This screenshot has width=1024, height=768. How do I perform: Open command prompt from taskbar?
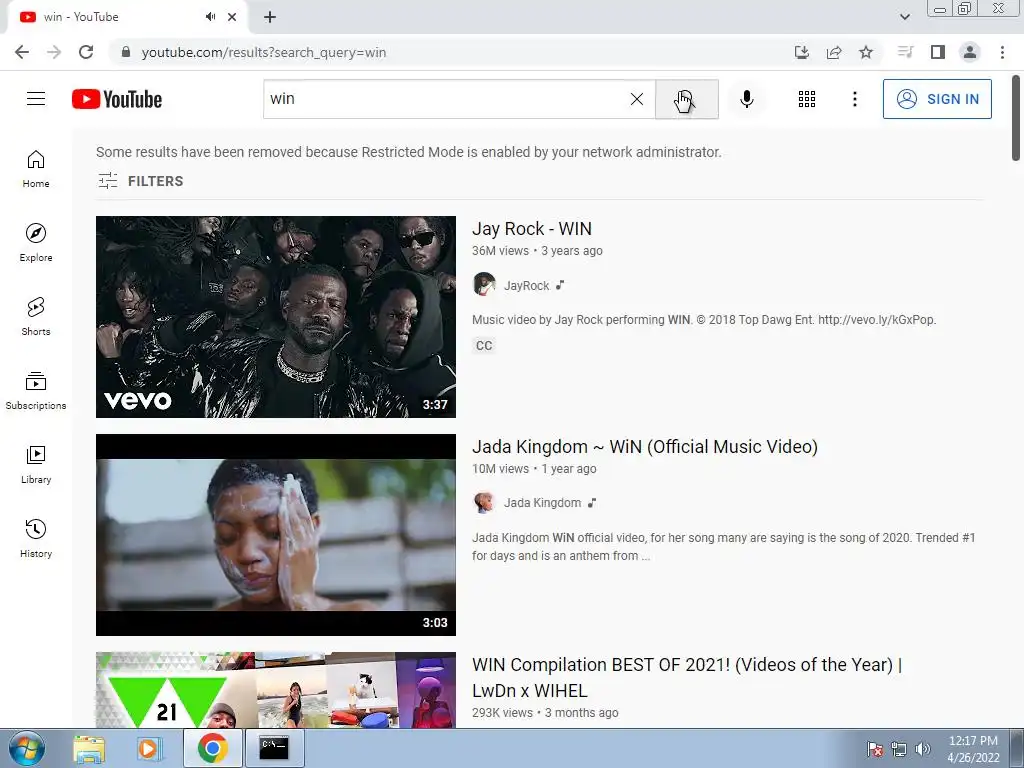point(274,748)
